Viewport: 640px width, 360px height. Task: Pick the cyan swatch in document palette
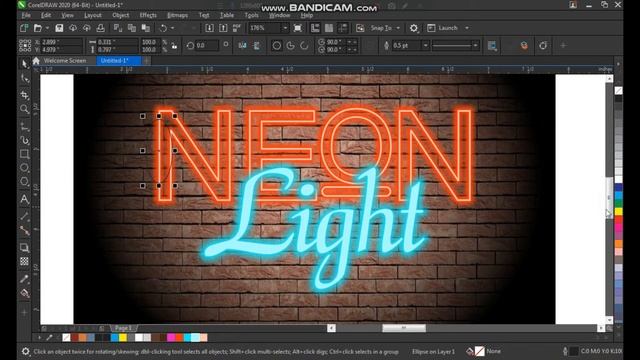coord(187,338)
